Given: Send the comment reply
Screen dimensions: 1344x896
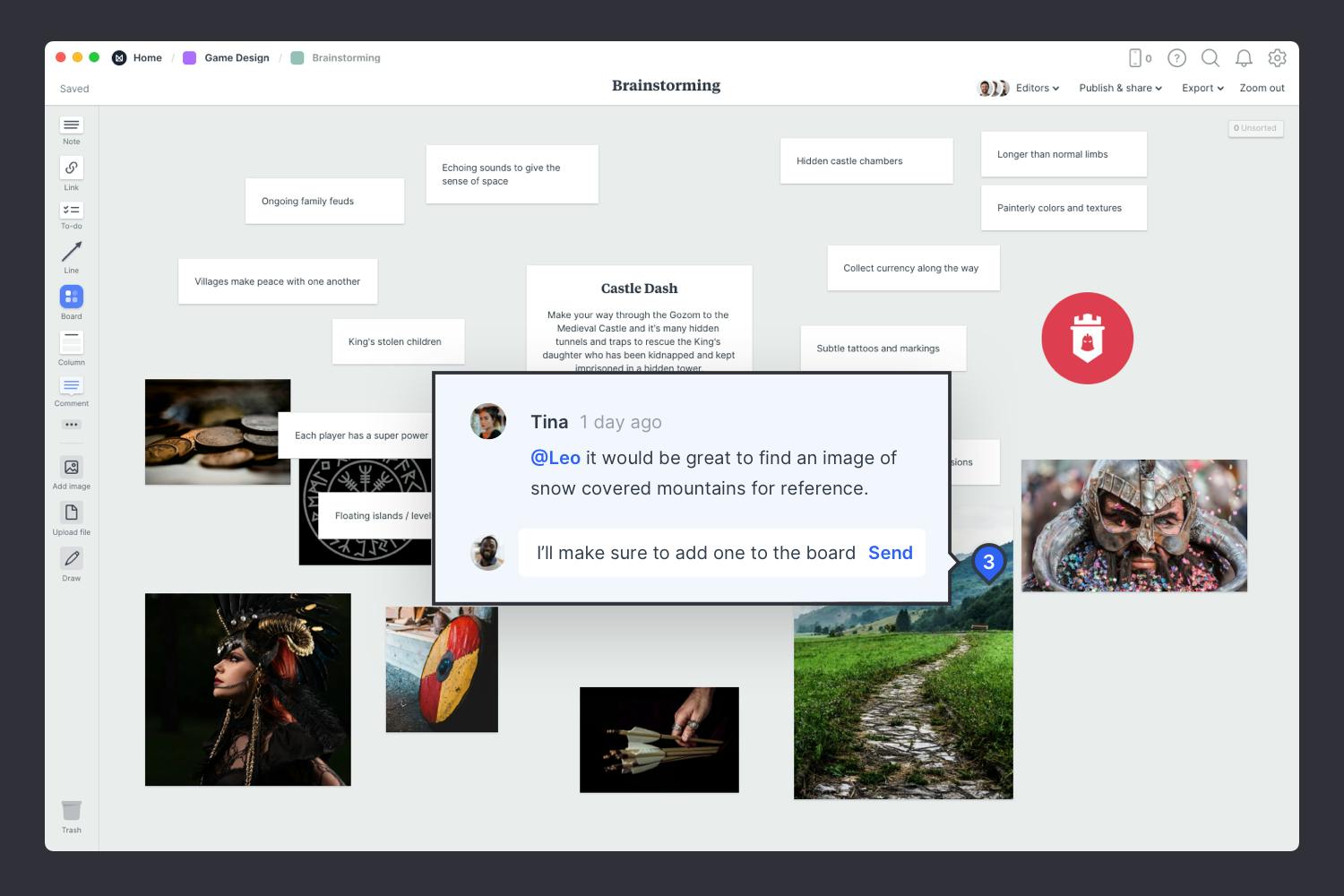Looking at the screenshot, I should [x=890, y=553].
